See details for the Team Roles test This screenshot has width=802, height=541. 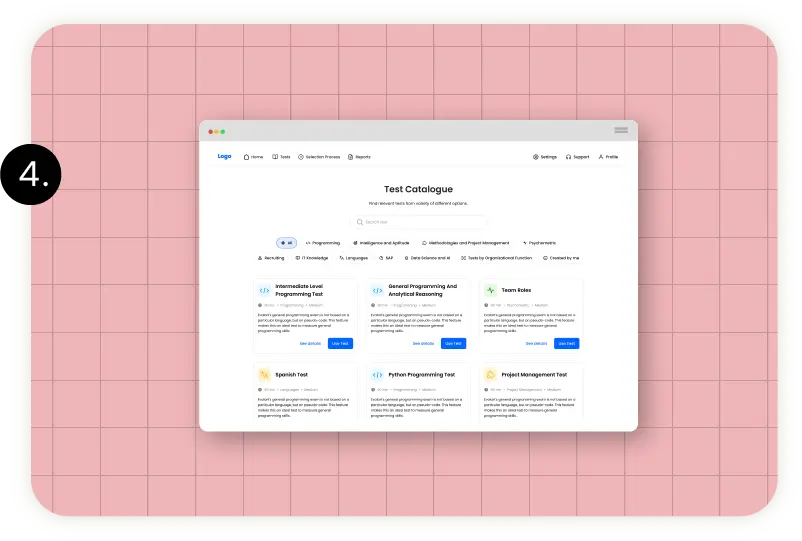536,343
